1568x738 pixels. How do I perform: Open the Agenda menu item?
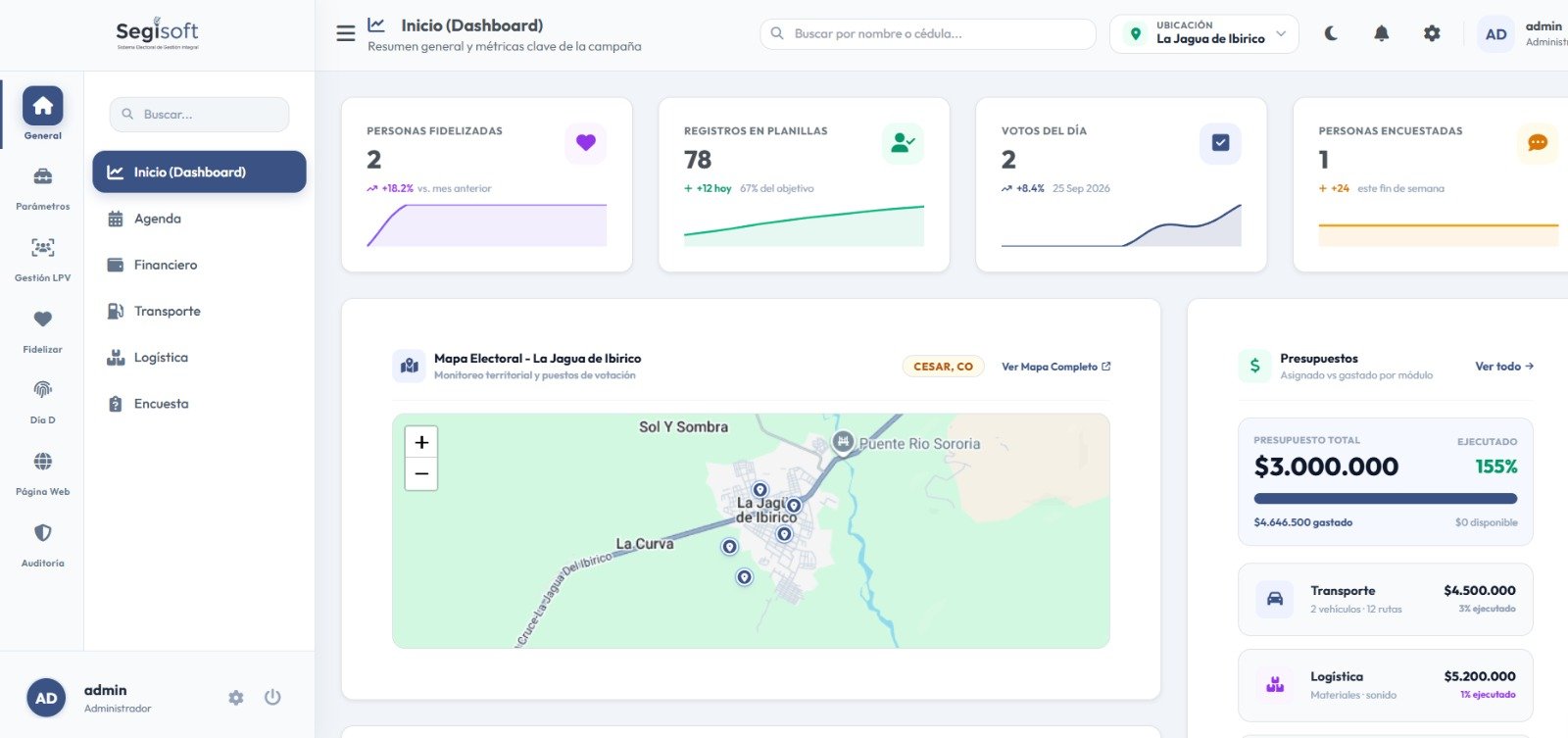click(x=199, y=219)
